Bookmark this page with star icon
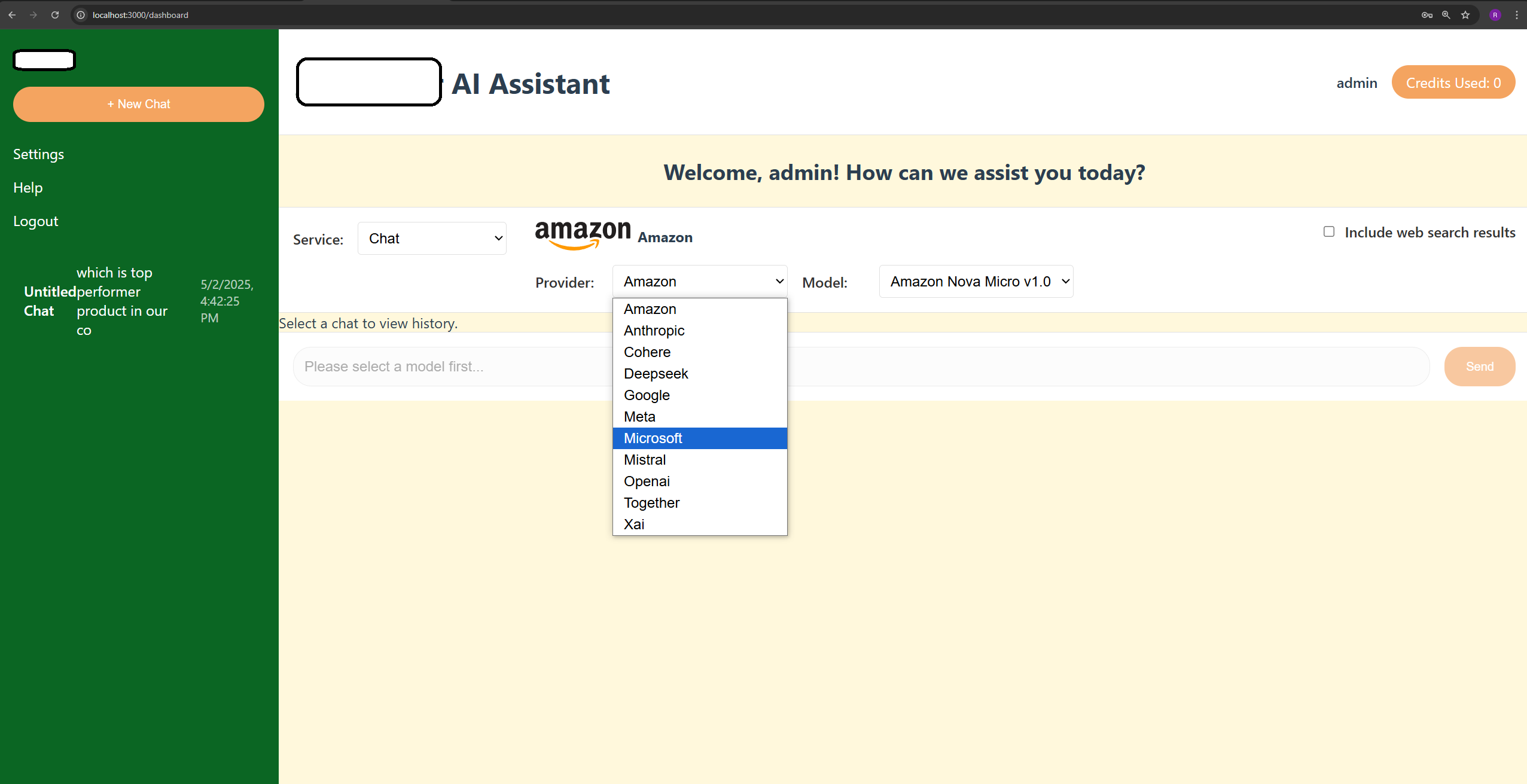 1465,15
